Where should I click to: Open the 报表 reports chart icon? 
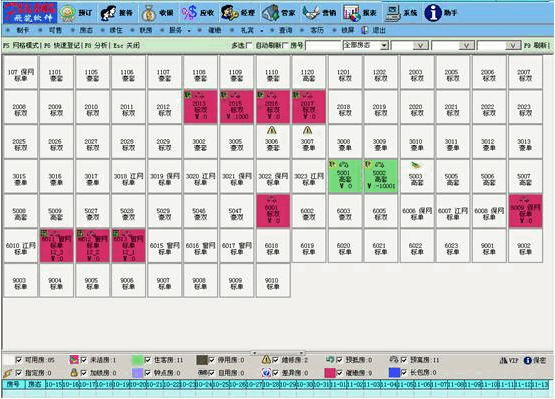pos(351,13)
